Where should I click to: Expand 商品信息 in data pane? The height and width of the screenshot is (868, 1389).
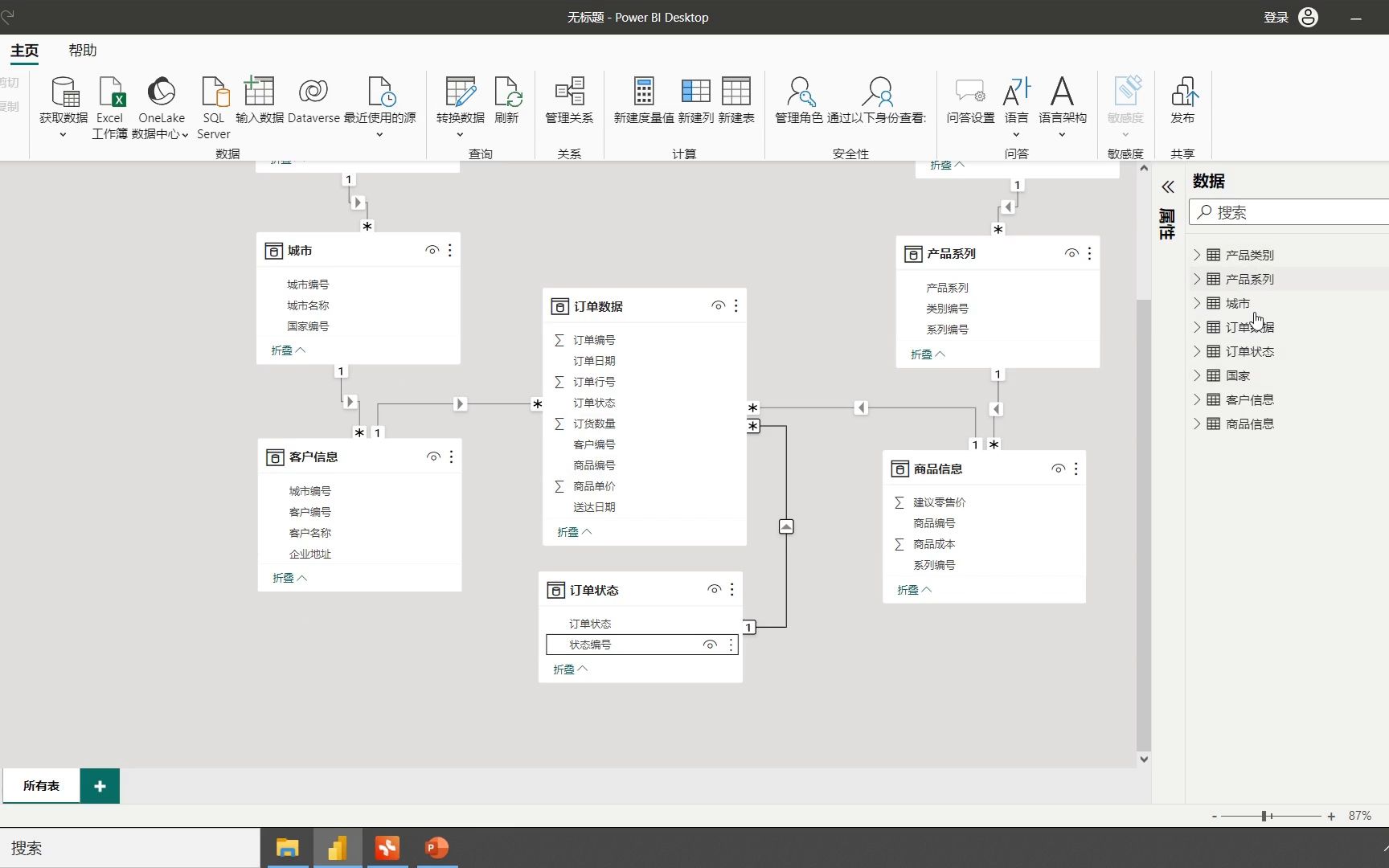(1197, 424)
